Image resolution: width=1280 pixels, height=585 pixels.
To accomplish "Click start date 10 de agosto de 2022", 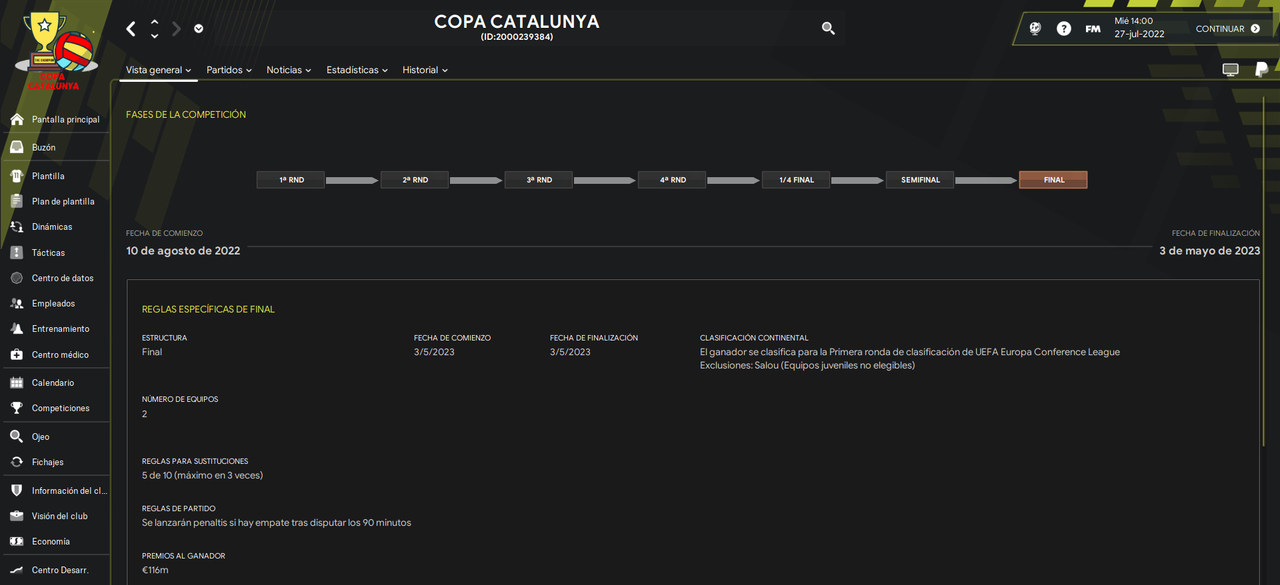I will [183, 251].
